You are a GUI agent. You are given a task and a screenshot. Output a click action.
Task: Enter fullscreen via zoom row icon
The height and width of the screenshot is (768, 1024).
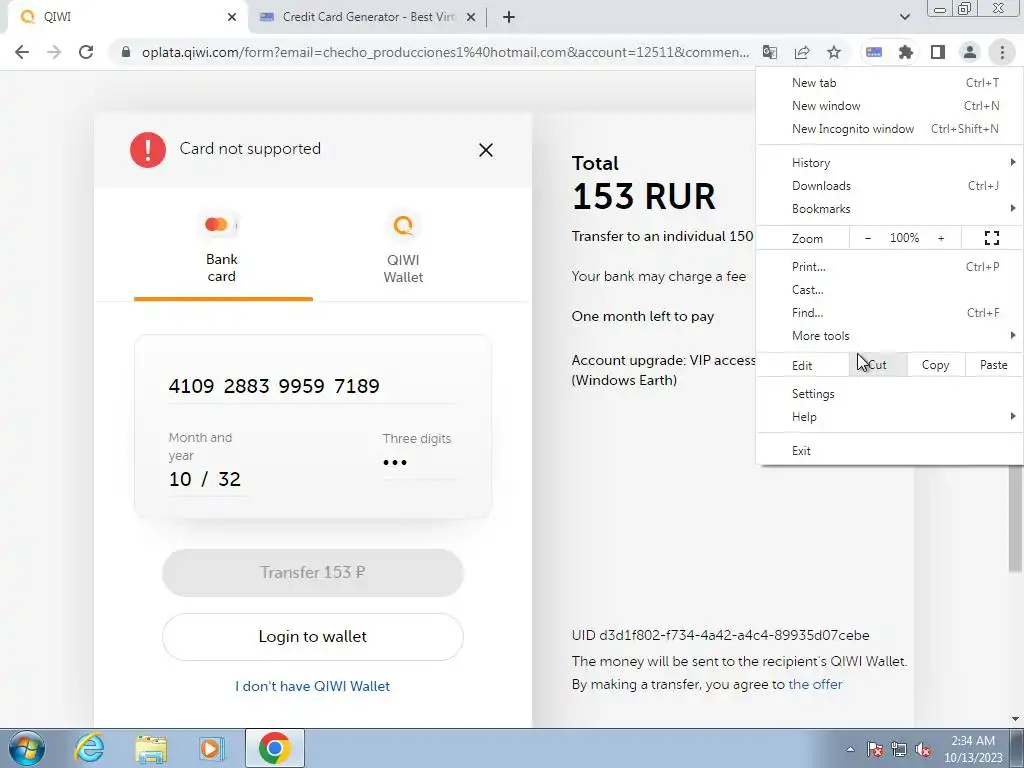tap(991, 238)
